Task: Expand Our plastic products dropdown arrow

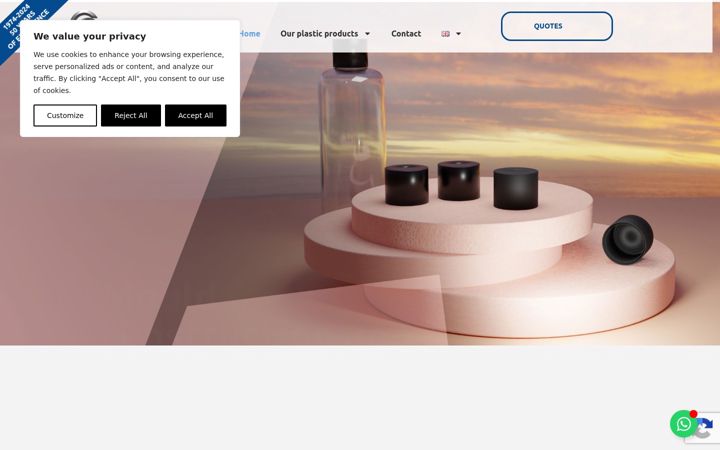Action: [367, 34]
